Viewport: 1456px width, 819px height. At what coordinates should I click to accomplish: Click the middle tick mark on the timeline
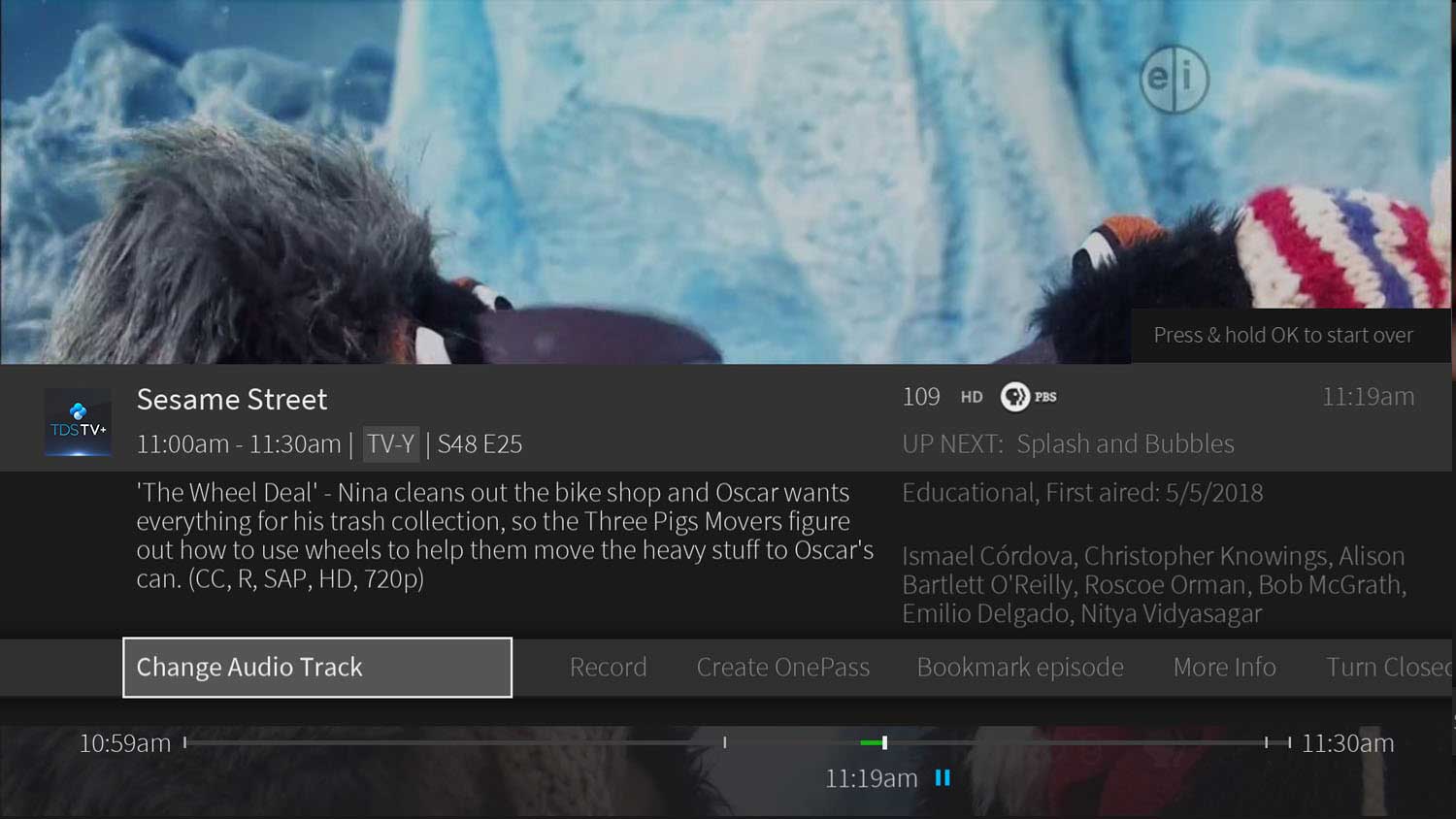click(x=725, y=742)
